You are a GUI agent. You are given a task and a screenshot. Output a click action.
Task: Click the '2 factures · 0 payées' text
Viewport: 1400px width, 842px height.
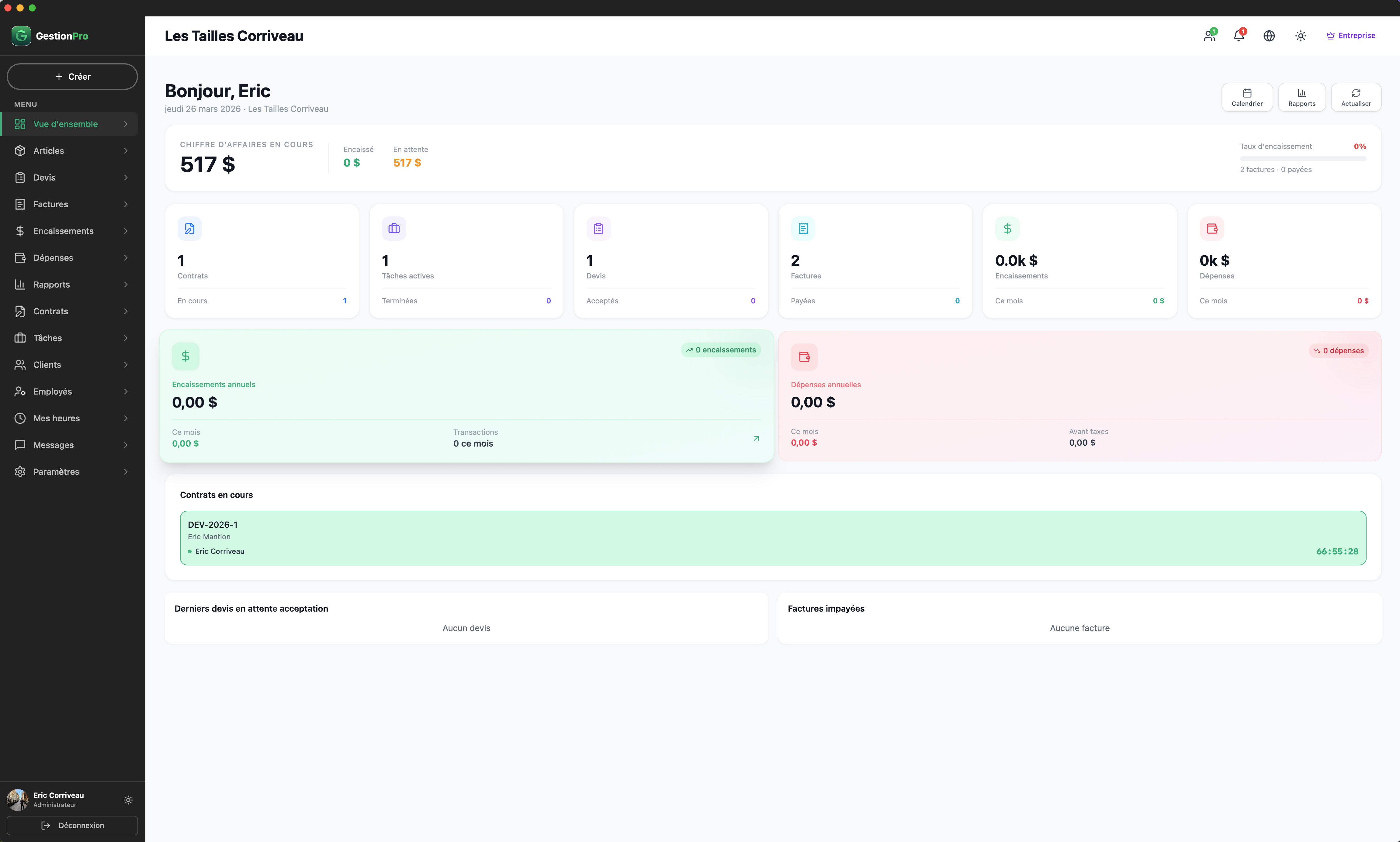(x=1276, y=170)
